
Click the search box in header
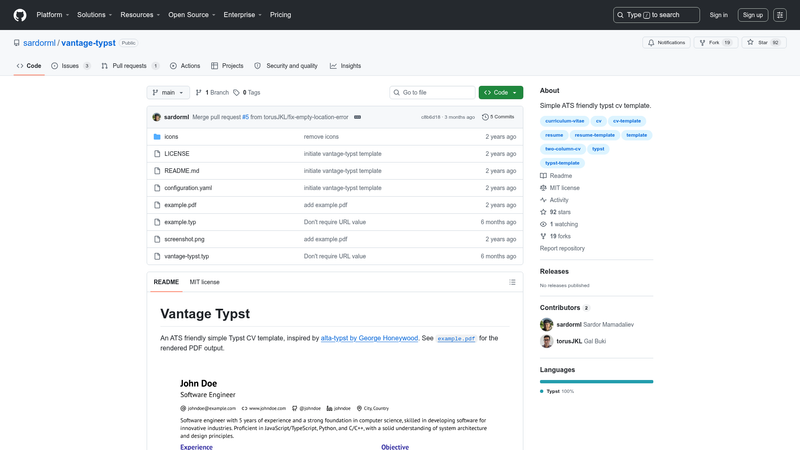coord(656,15)
